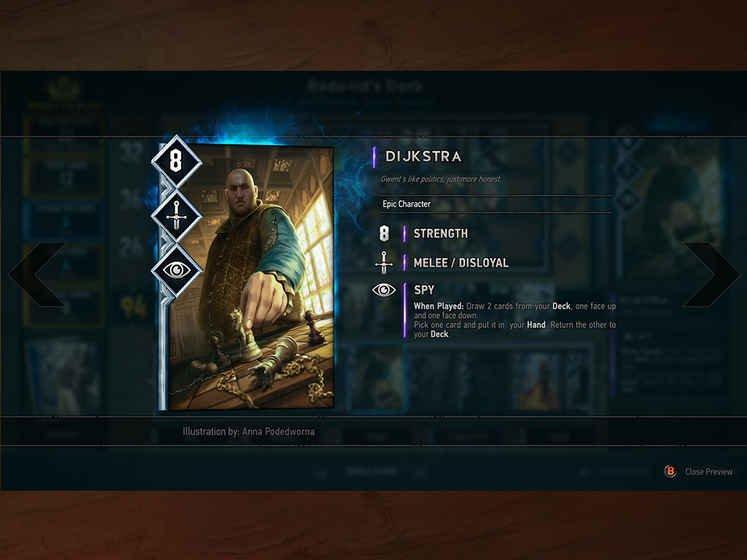The image size is (747, 560).
Task: Click the eye icon beside SPY
Action: 384,290
